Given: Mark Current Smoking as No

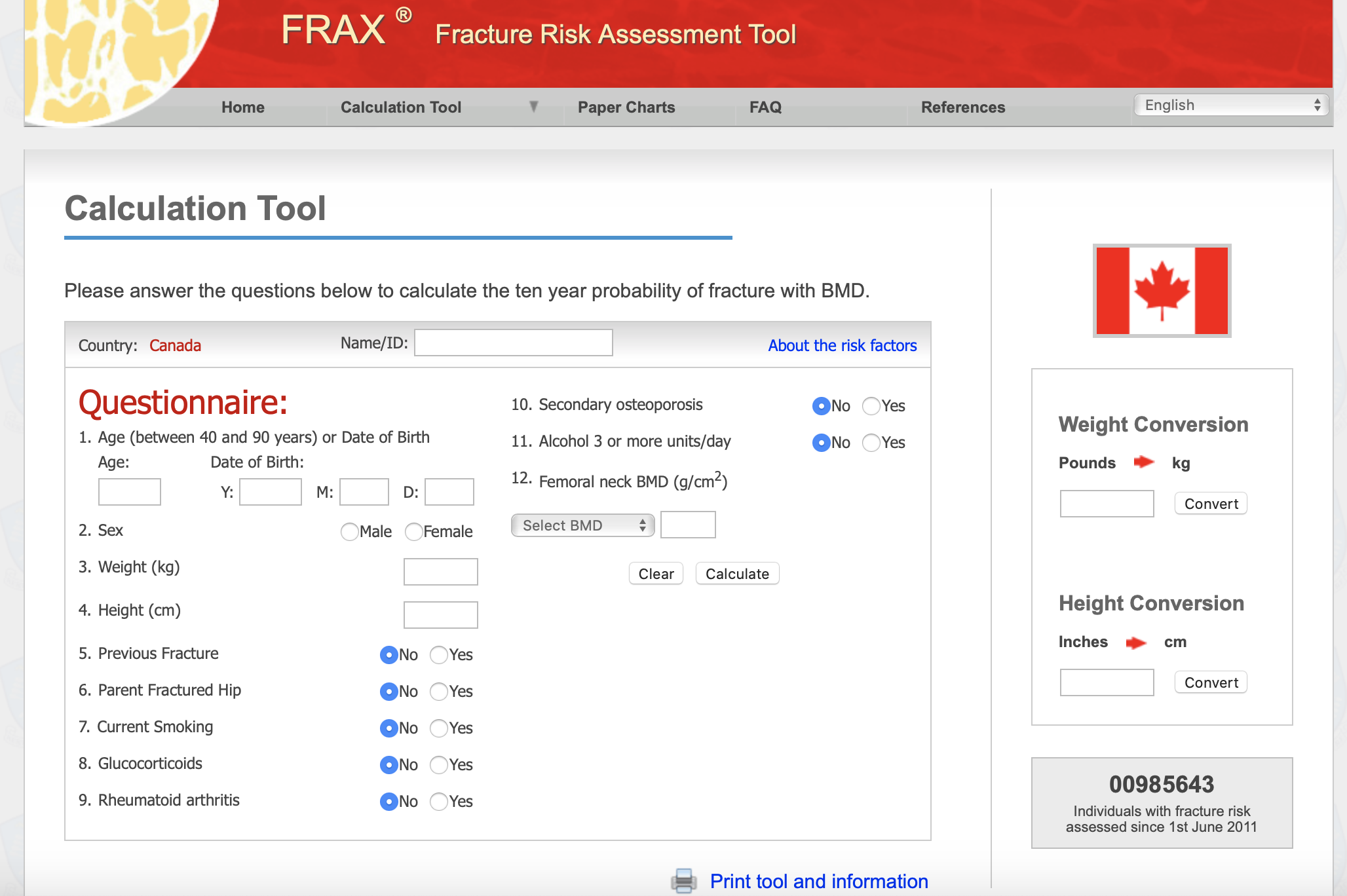Looking at the screenshot, I should (389, 728).
